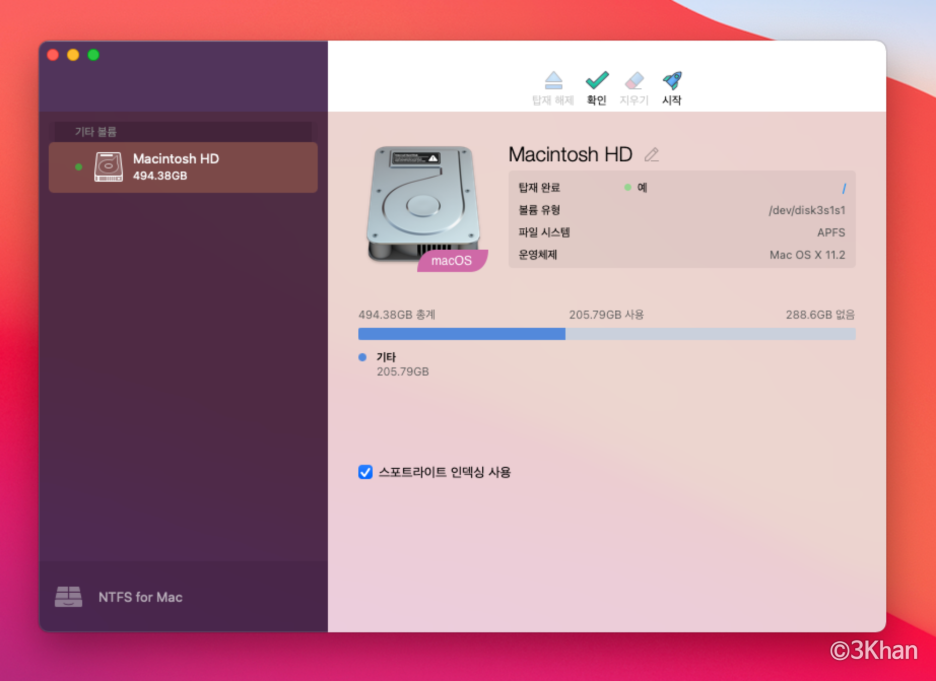Viewport: 936px width, 681px height.
Task: Click the NTFS for Mac text label
Action: pos(140,597)
